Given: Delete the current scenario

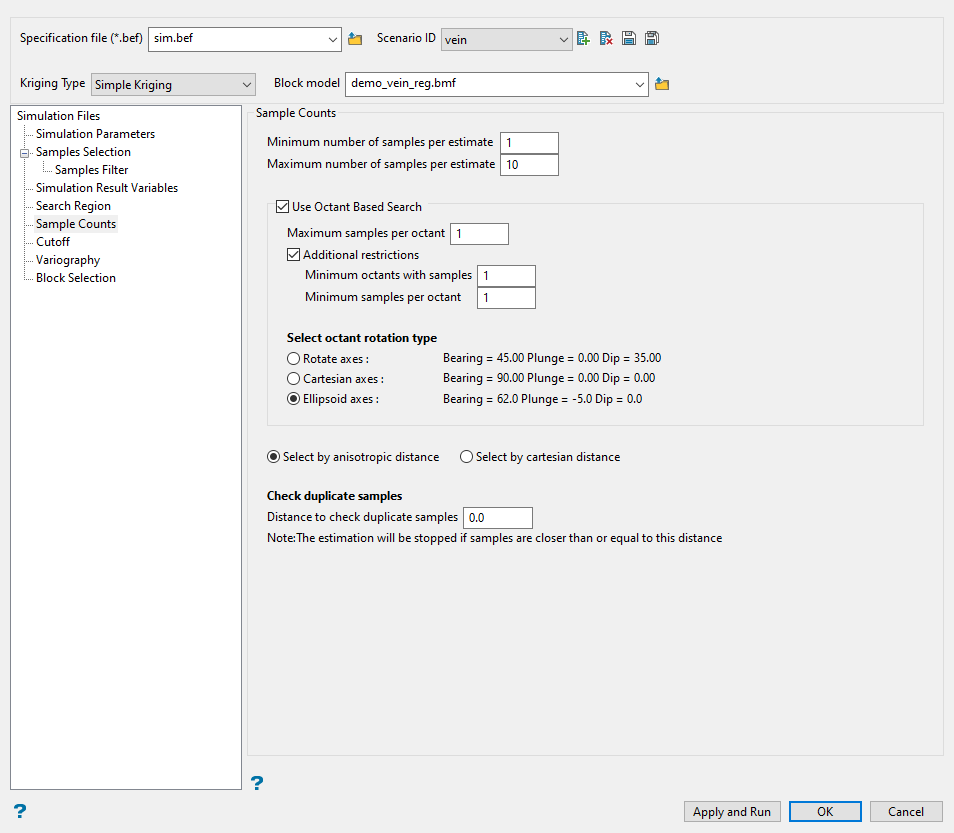Looking at the screenshot, I should (606, 39).
